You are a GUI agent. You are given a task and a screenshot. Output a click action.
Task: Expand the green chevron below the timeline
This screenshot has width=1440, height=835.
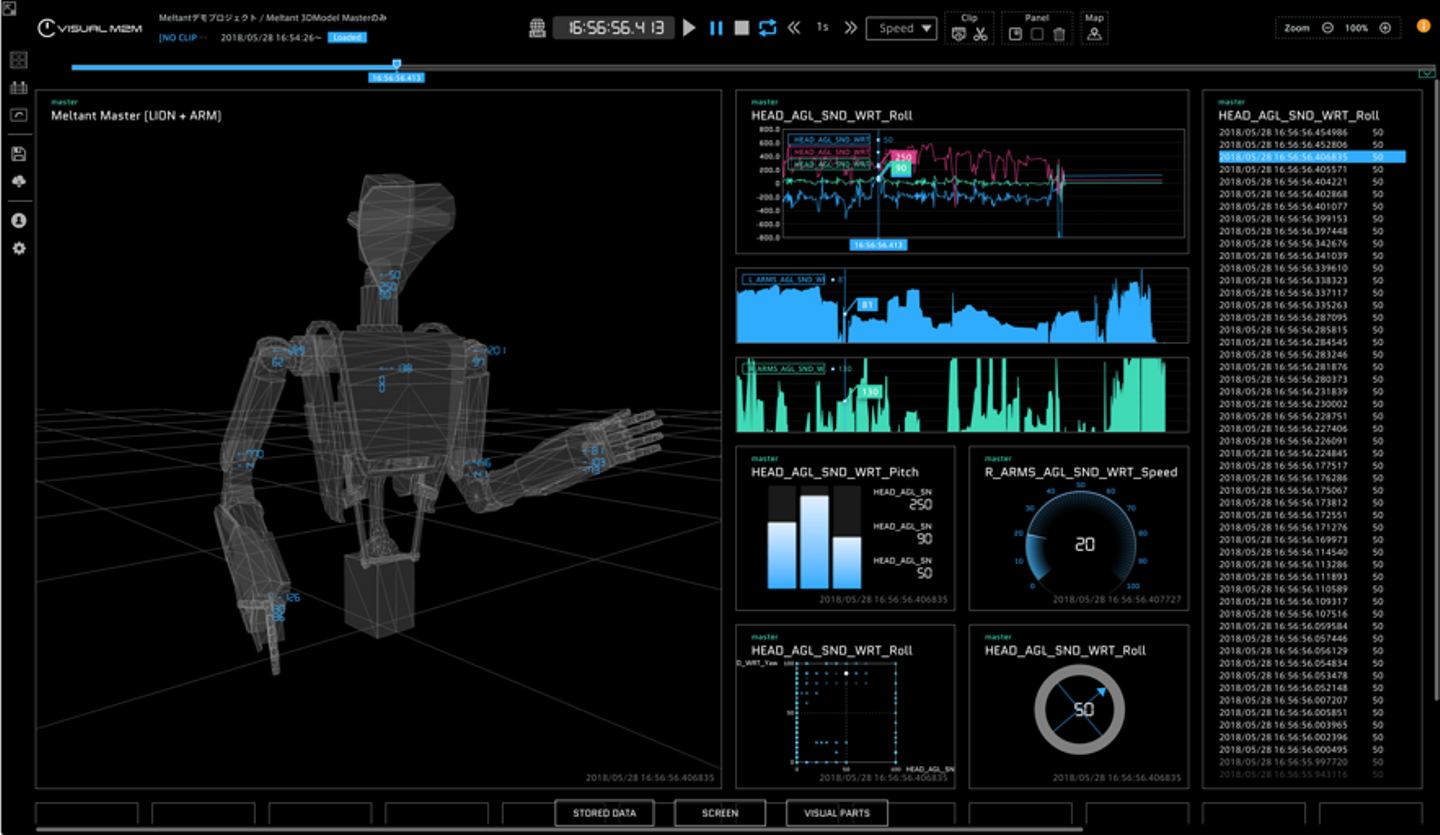click(x=1427, y=73)
